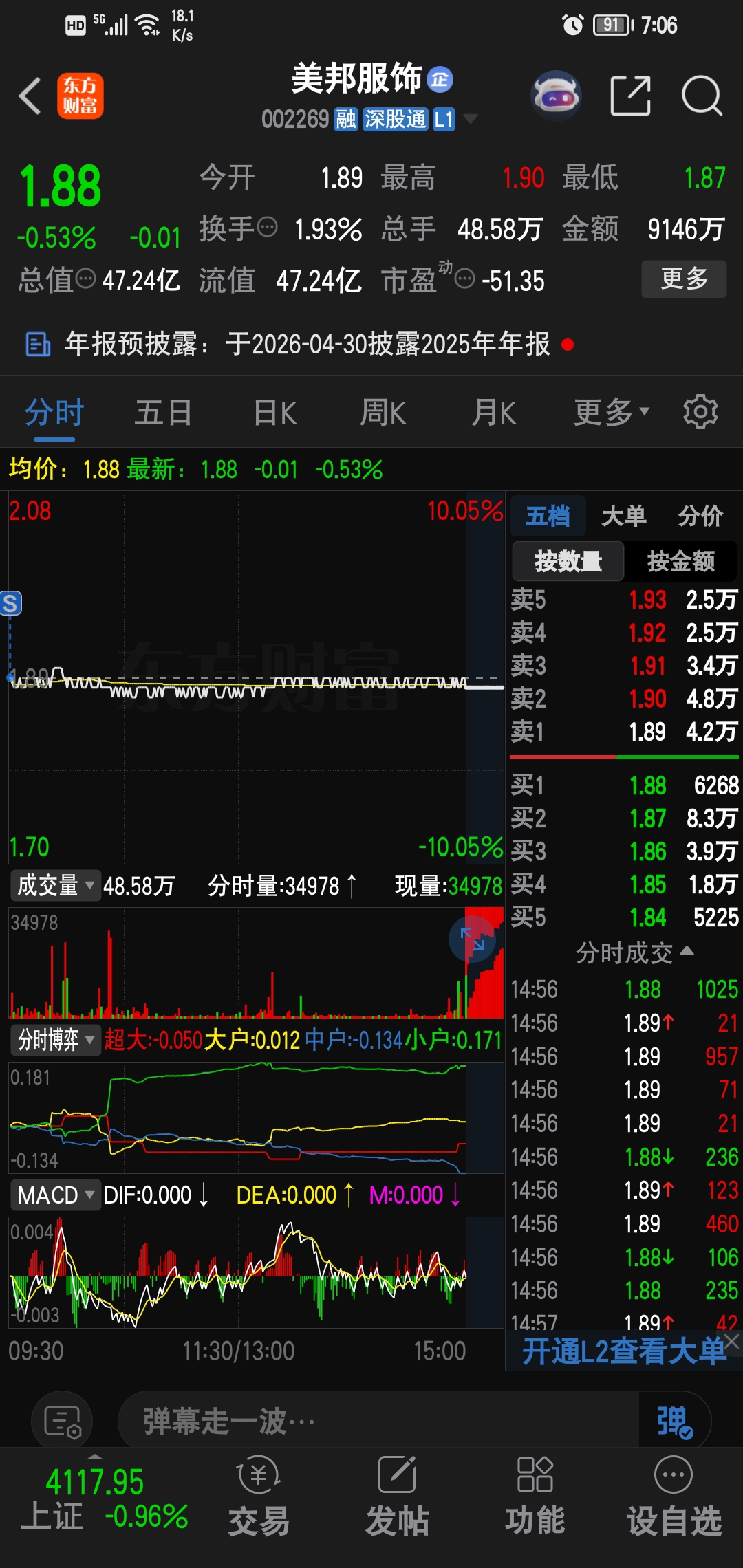Screen dimensions: 743x1568
Task: Tap the 深股通 tag
Action: pyautogui.click(x=396, y=120)
